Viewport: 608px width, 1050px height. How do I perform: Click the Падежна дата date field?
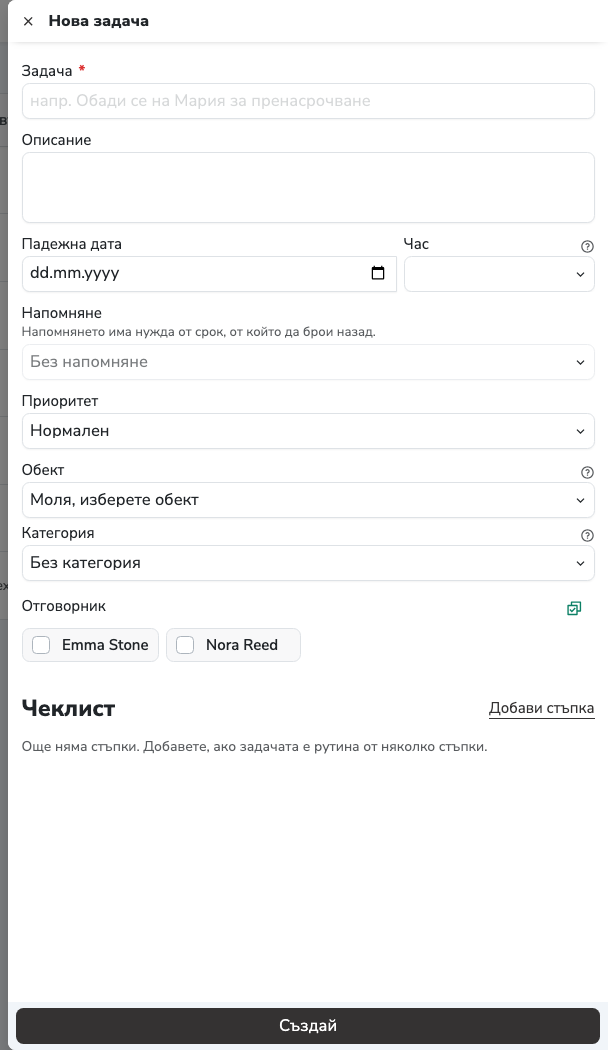(209, 274)
